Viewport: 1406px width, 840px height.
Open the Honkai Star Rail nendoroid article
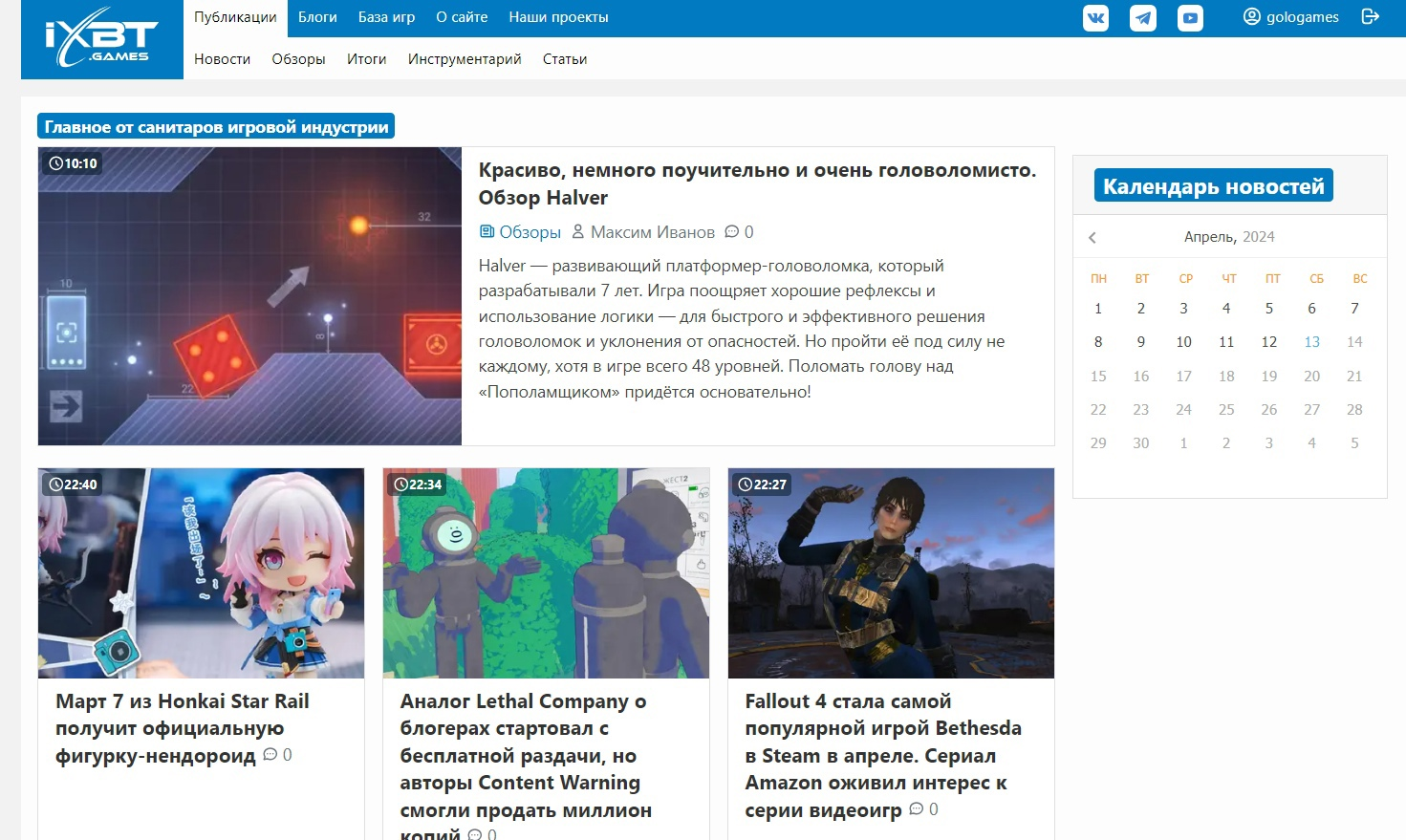pyautogui.click(x=182, y=728)
